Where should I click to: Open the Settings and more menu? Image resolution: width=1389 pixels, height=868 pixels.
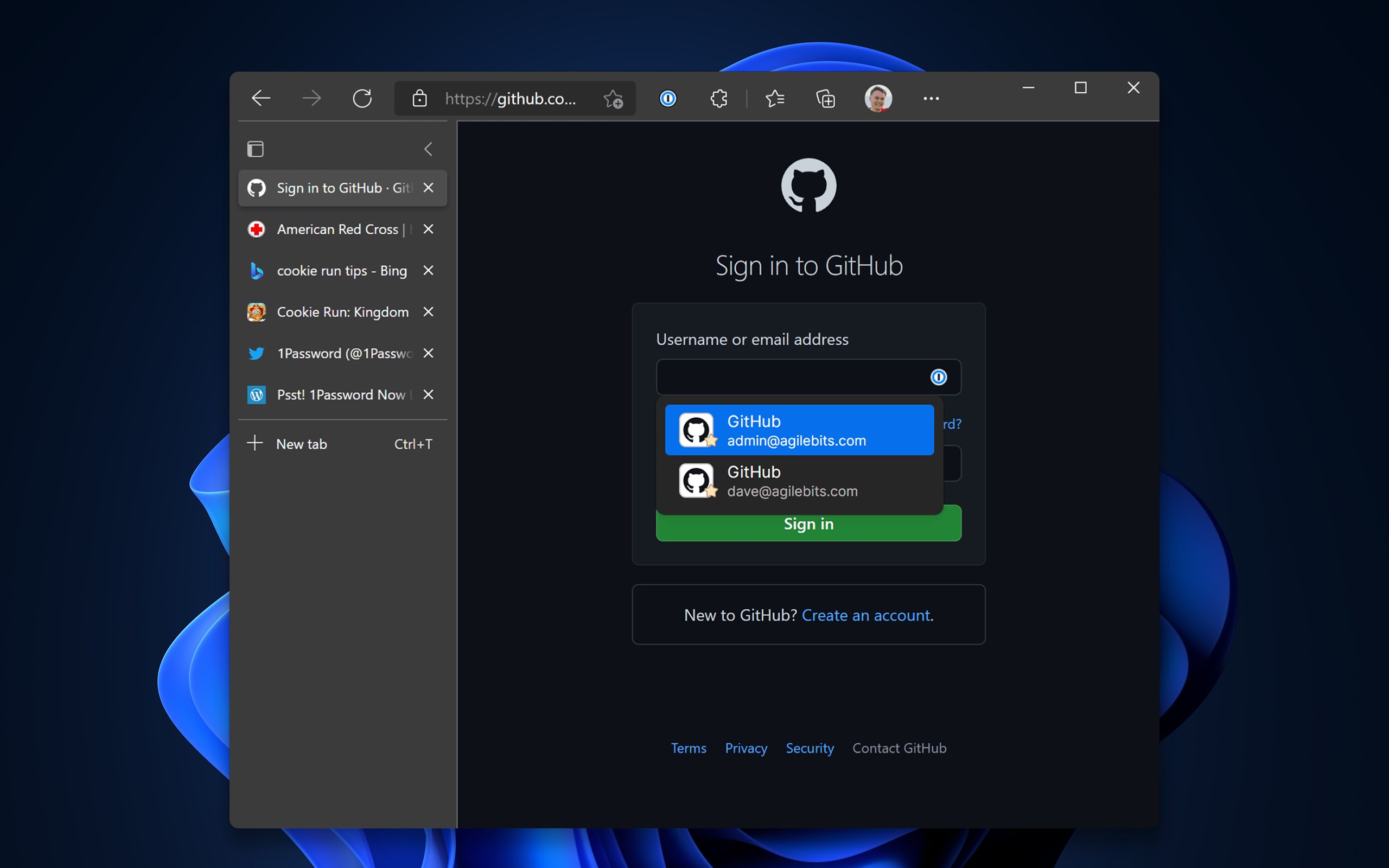931,99
